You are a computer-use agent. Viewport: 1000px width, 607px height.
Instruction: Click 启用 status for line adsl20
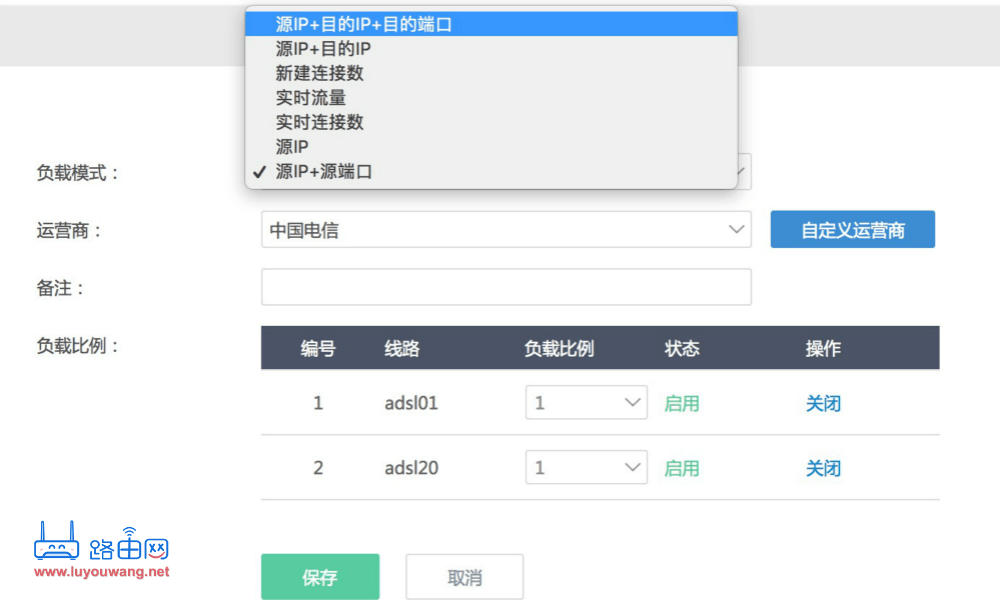click(681, 467)
